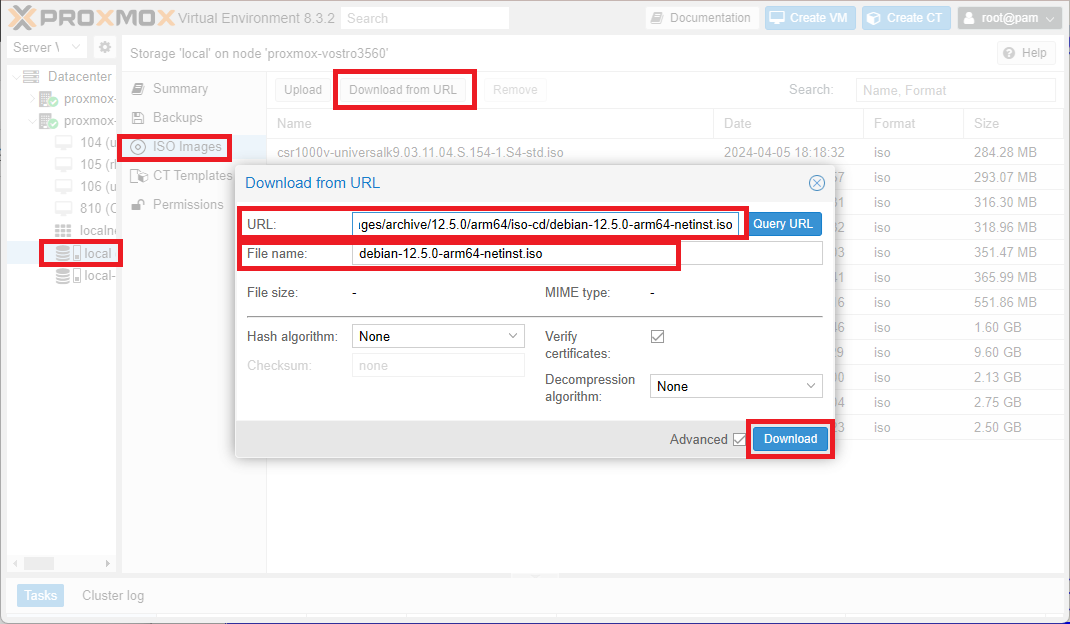Switch to the Cluster log tab

[113, 595]
